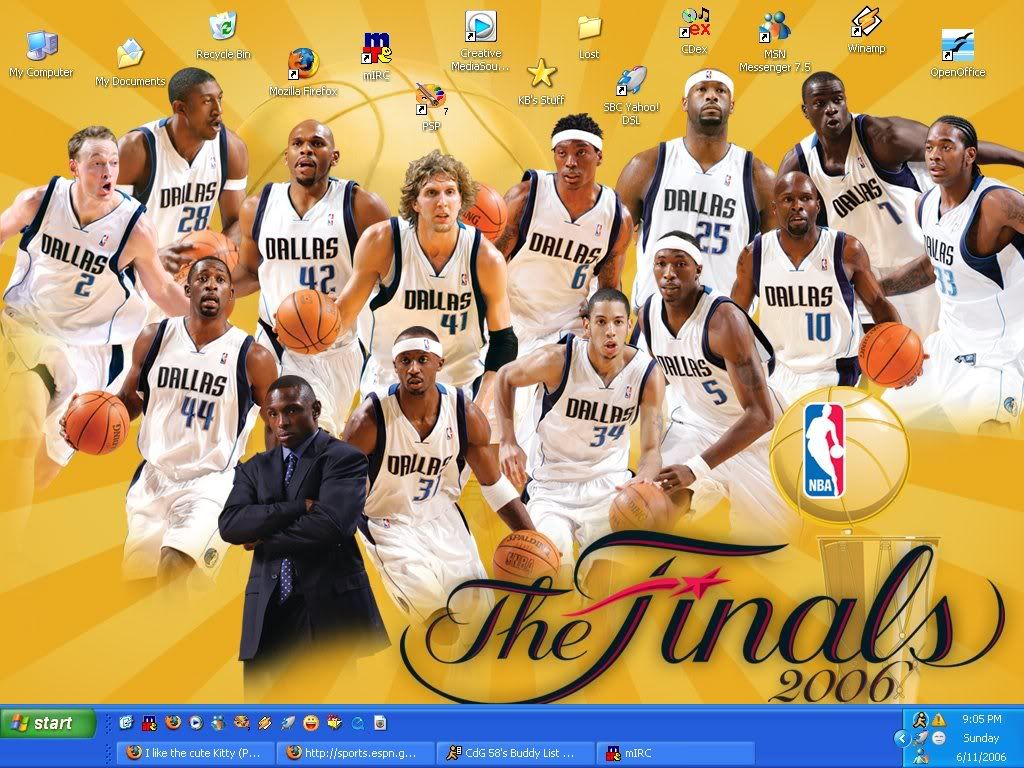Click the MSN Messenger tray icon

(920, 758)
